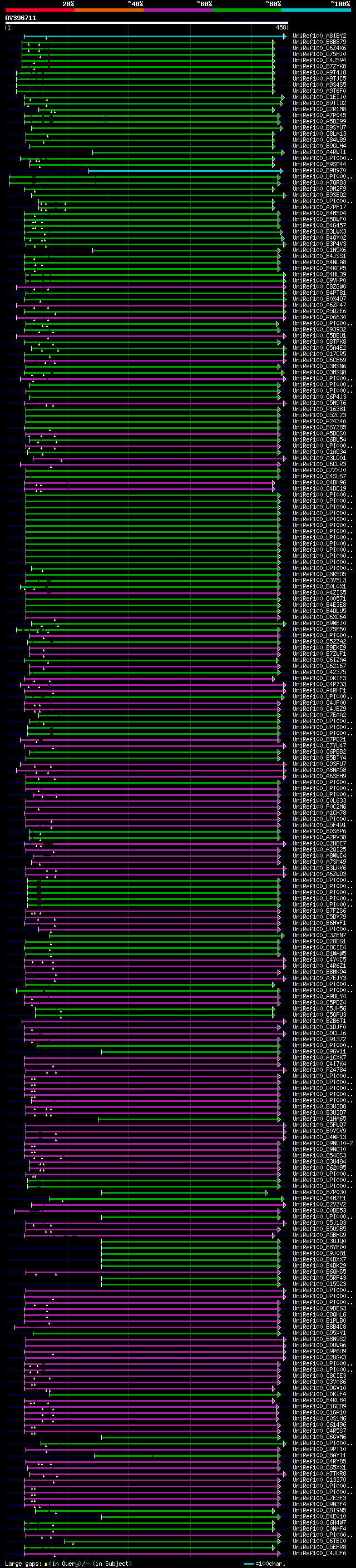Select the label UniRef100_B9SEQ2
Viewport: 356px width, 1568px height.
319,195
